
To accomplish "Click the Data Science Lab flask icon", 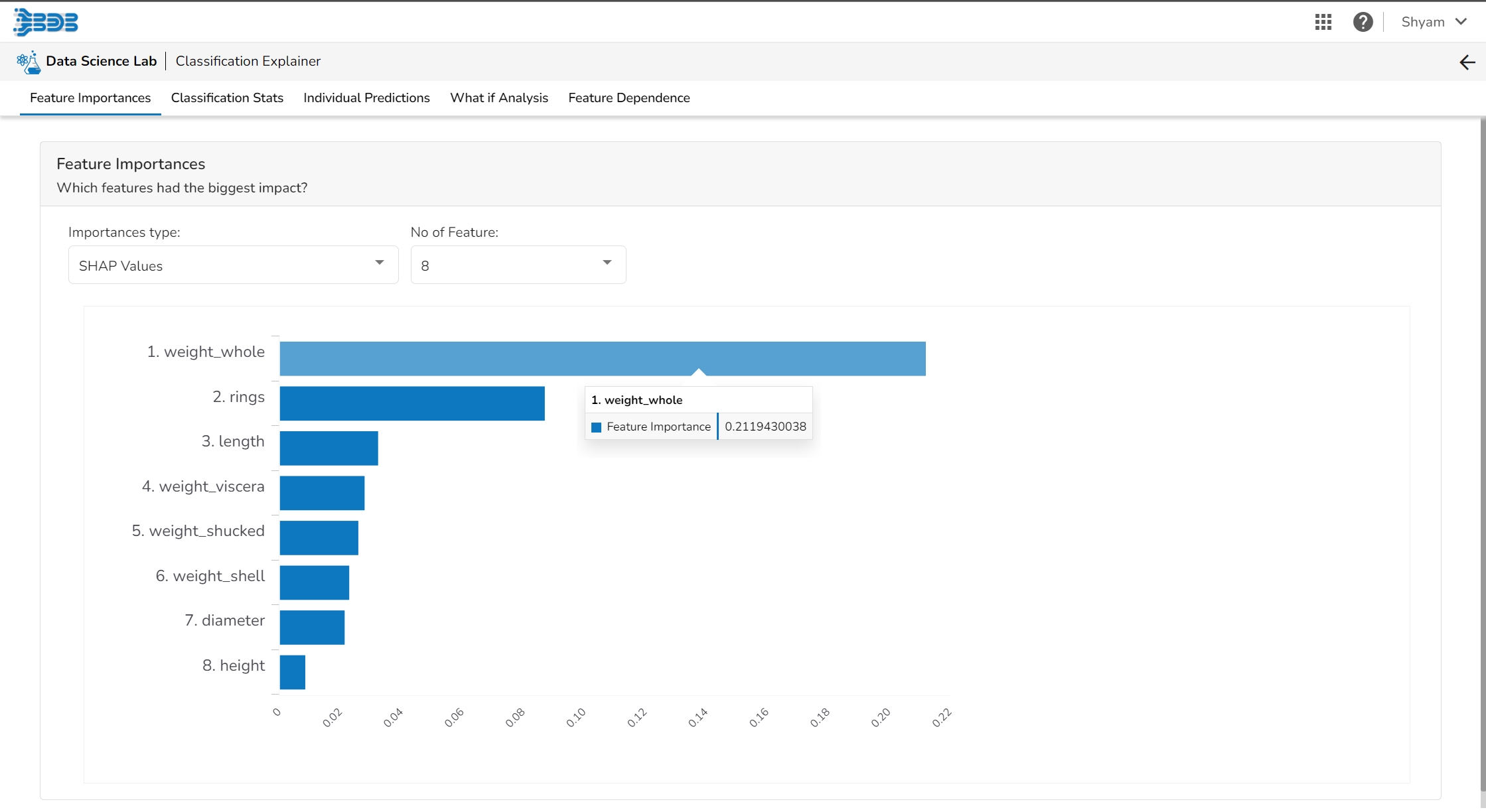I will tap(29, 62).
